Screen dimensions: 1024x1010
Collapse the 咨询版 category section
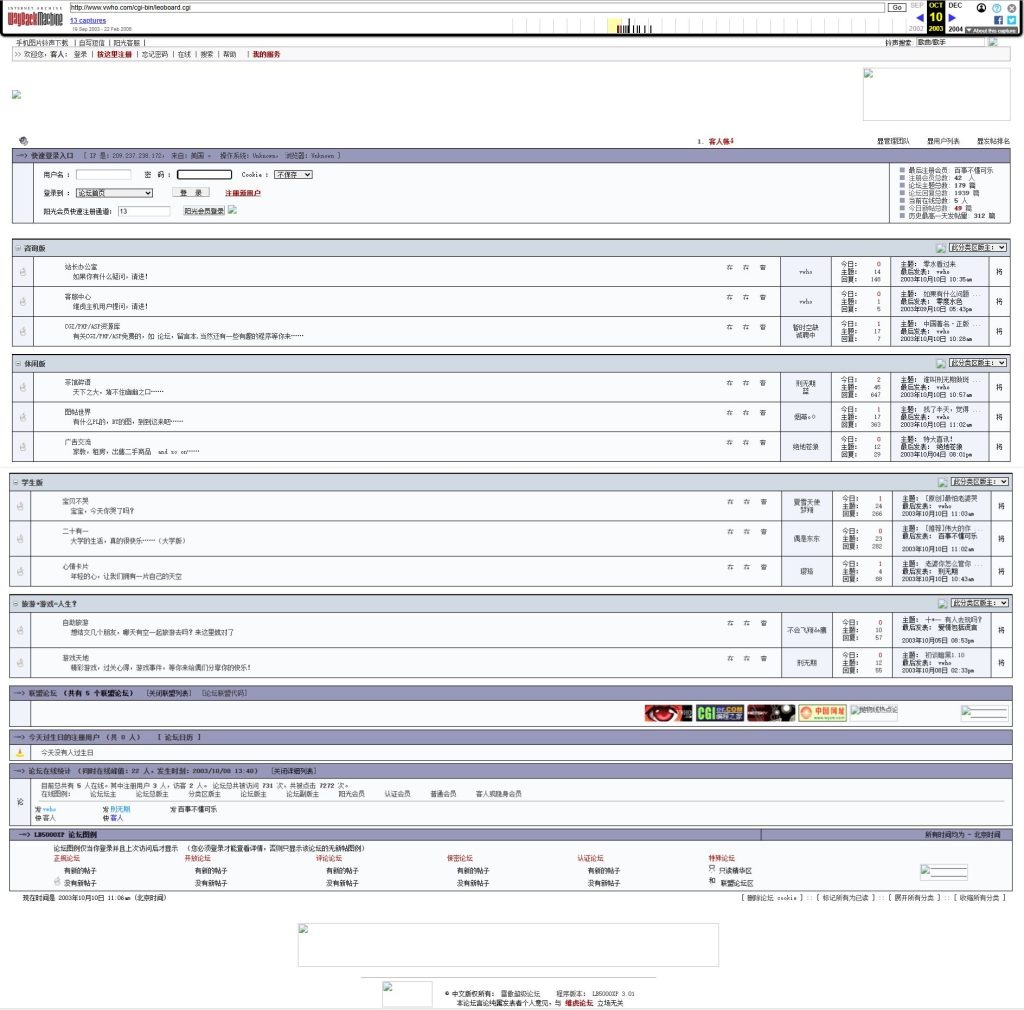click(18, 248)
